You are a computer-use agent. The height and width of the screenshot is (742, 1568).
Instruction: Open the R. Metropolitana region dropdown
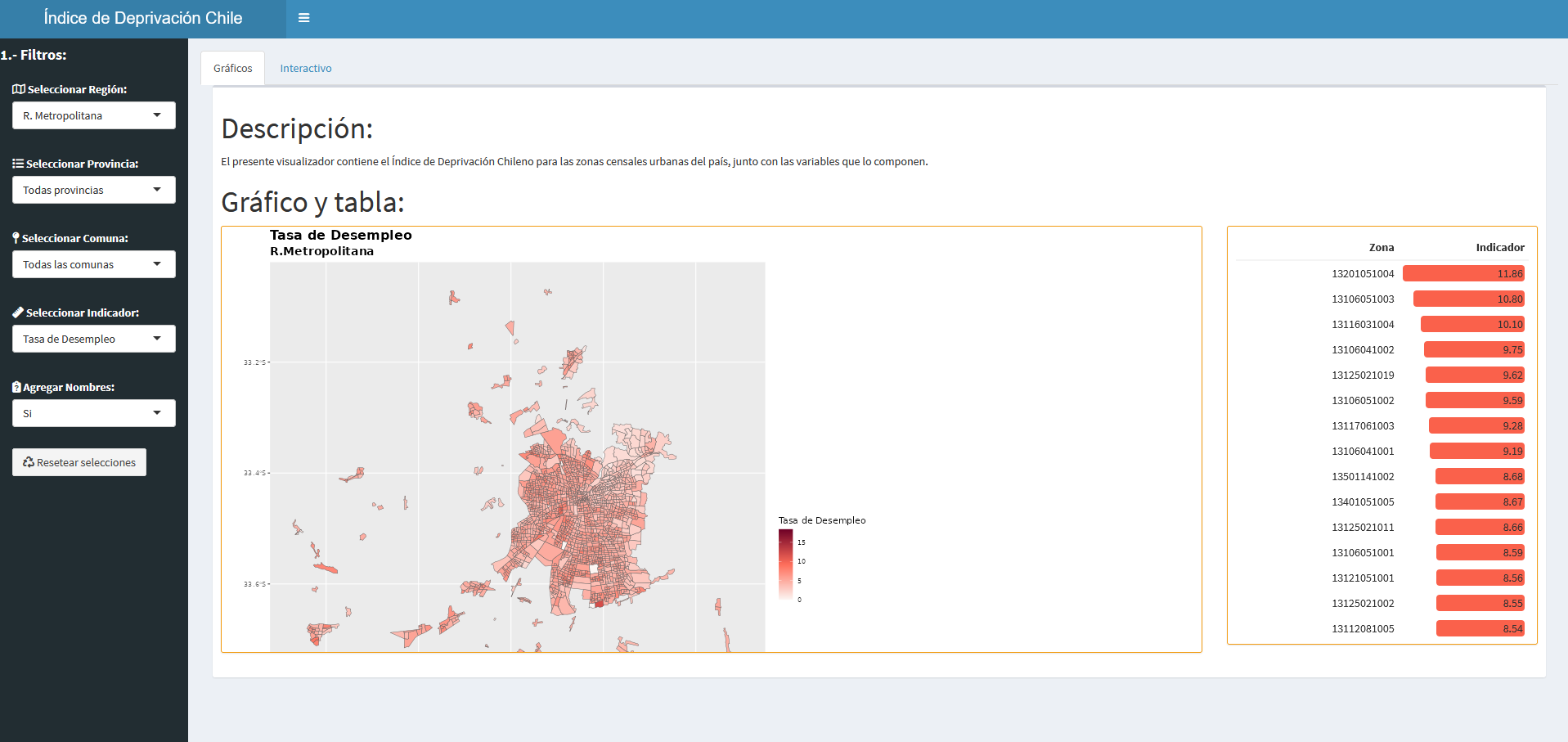(93, 115)
